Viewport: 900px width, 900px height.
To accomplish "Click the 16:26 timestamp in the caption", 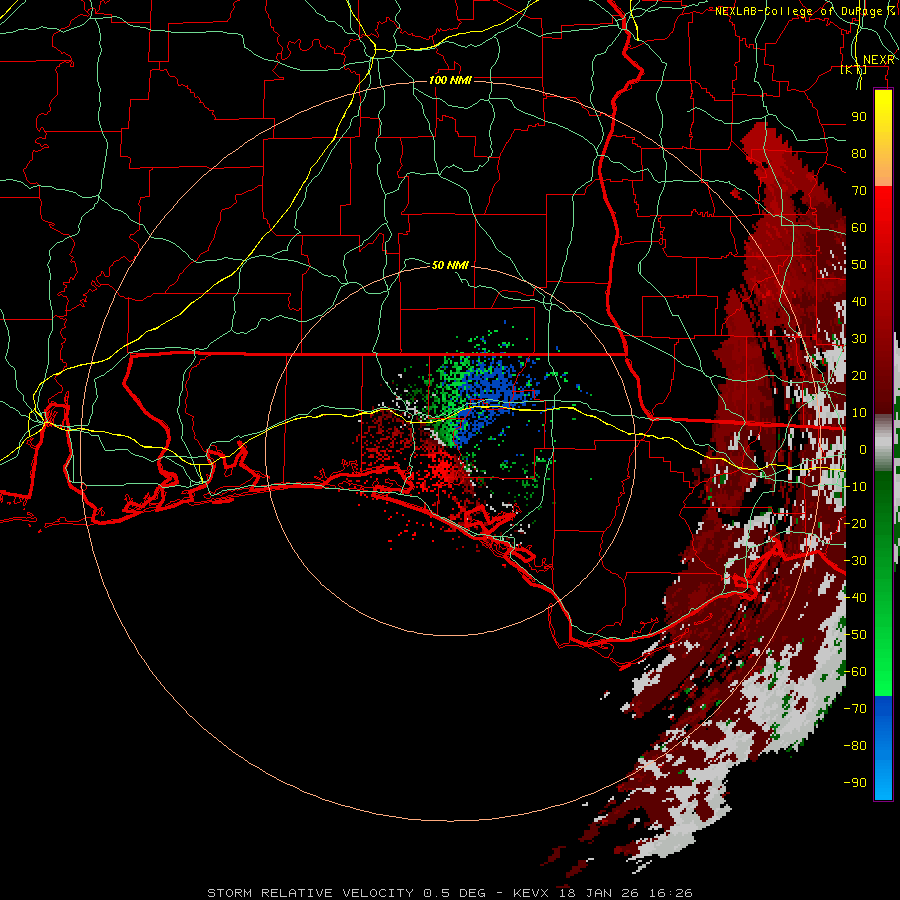I will coord(670,893).
